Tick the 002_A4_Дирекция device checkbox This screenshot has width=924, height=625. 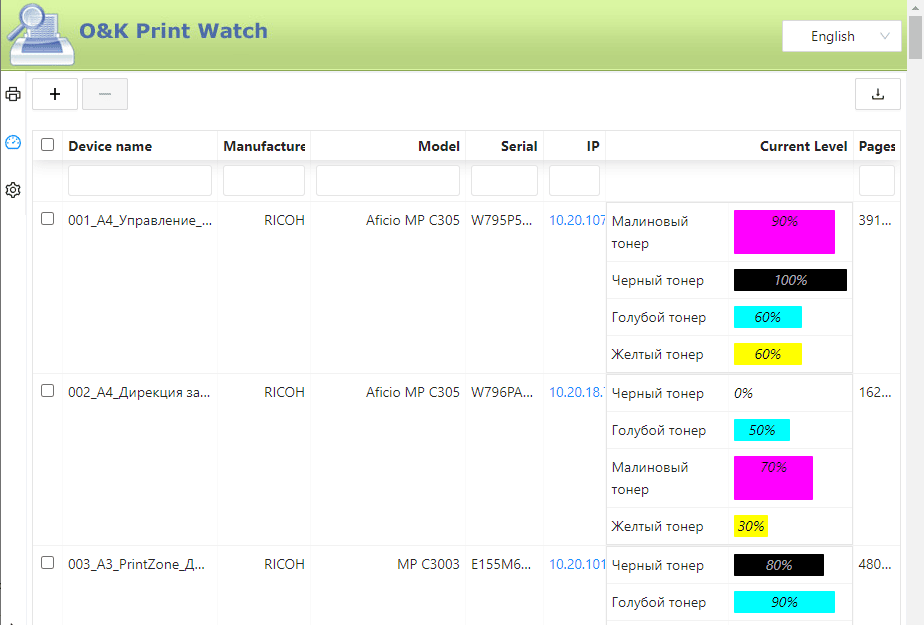coord(48,391)
